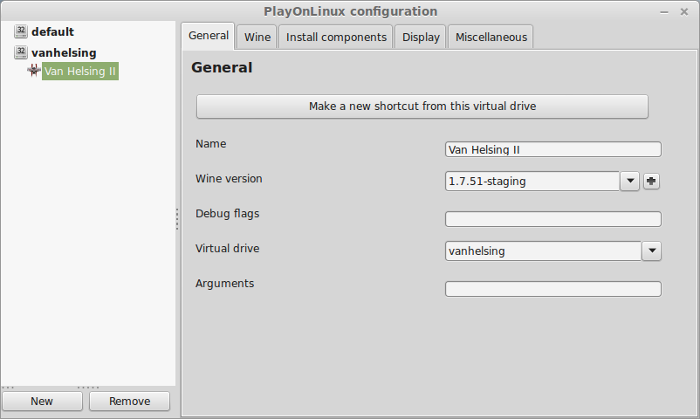This screenshot has width=700, height=419.
Task: Focus the Arguments input field
Action: 553,289
